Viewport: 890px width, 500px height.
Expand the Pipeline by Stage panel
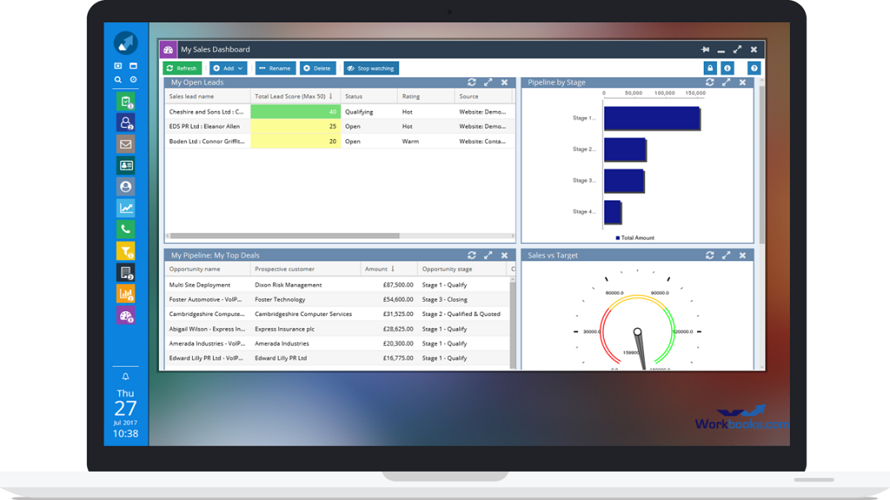tap(726, 82)
